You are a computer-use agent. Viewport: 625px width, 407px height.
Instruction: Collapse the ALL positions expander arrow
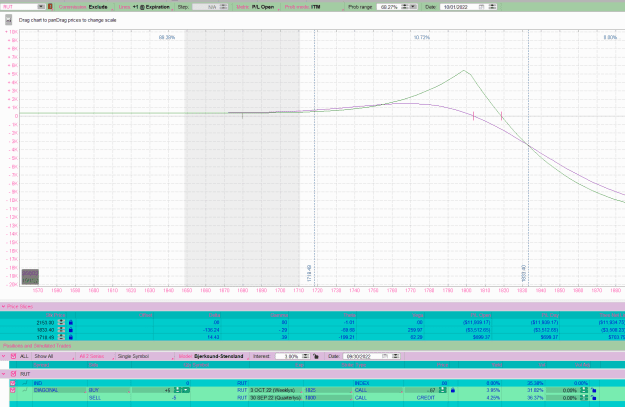pos(4,356)
